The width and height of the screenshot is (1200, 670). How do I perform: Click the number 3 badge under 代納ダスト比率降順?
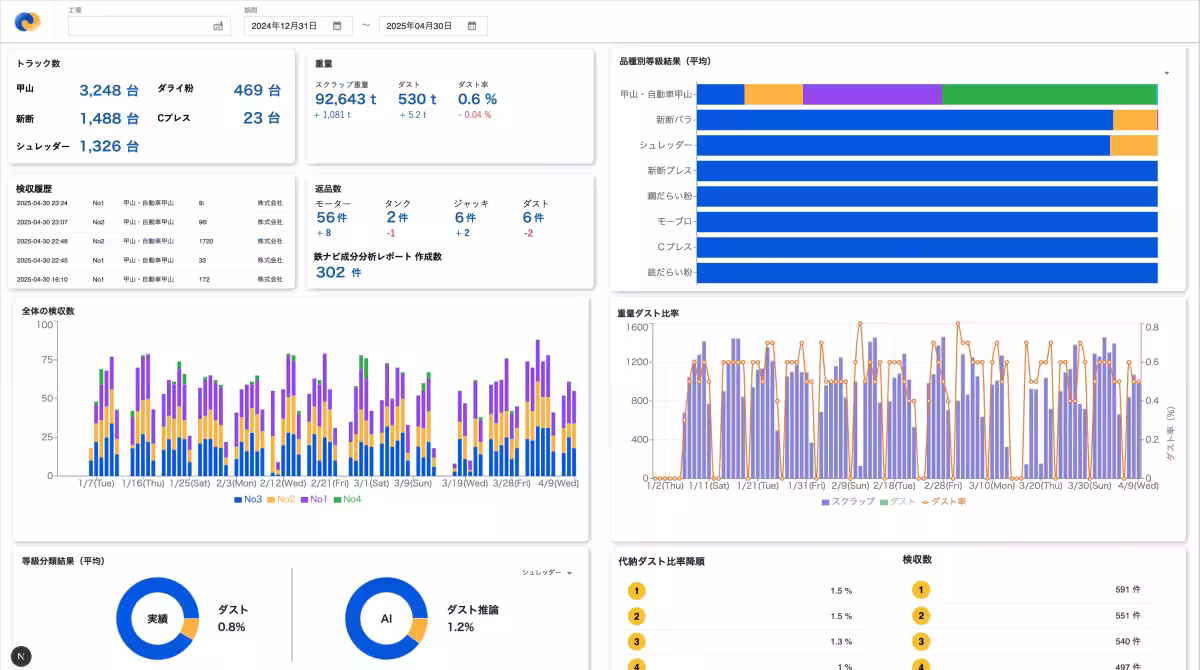coord(635,642)
